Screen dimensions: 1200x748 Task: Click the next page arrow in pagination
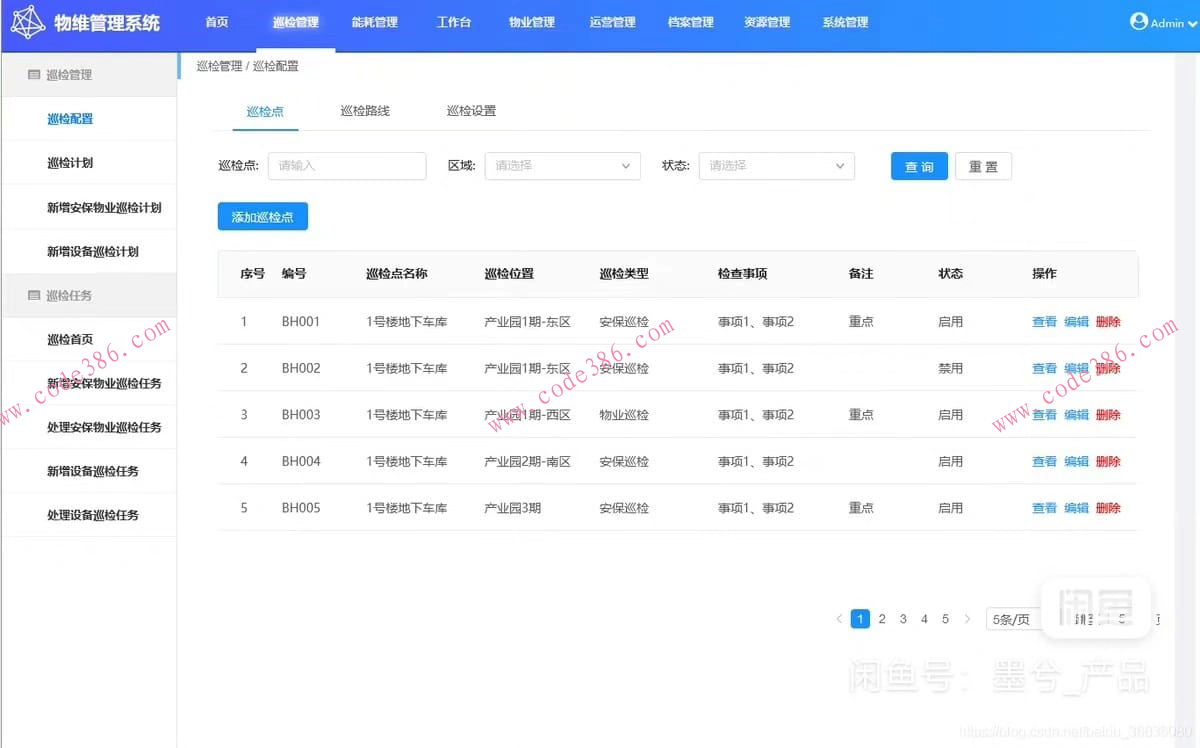tap(966, 619)
